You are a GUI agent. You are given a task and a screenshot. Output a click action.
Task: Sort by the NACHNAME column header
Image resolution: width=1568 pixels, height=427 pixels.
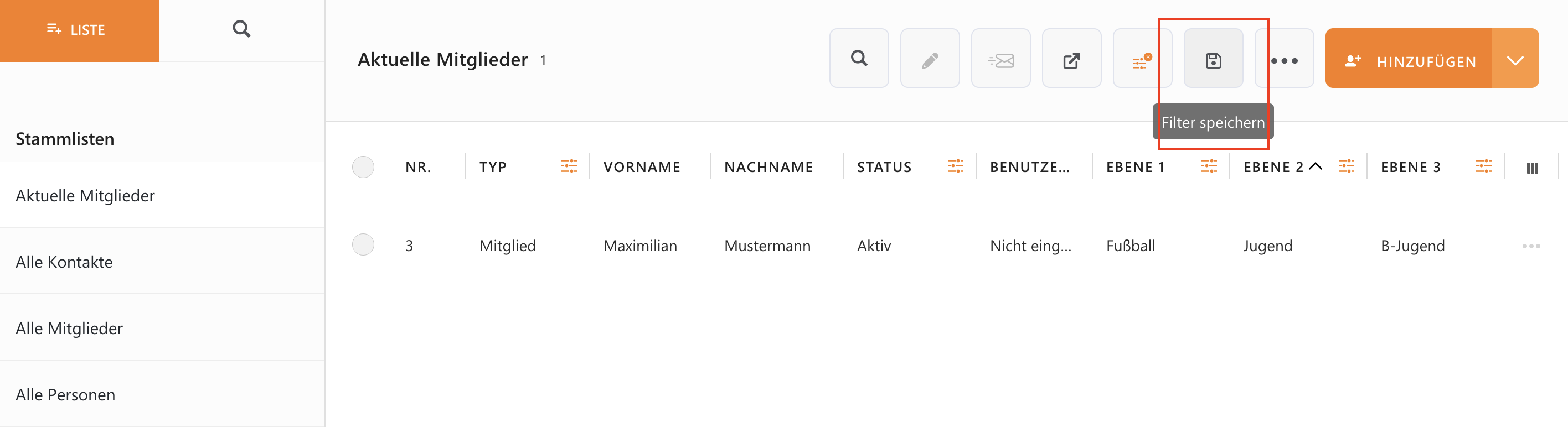(x=768, y=167)
